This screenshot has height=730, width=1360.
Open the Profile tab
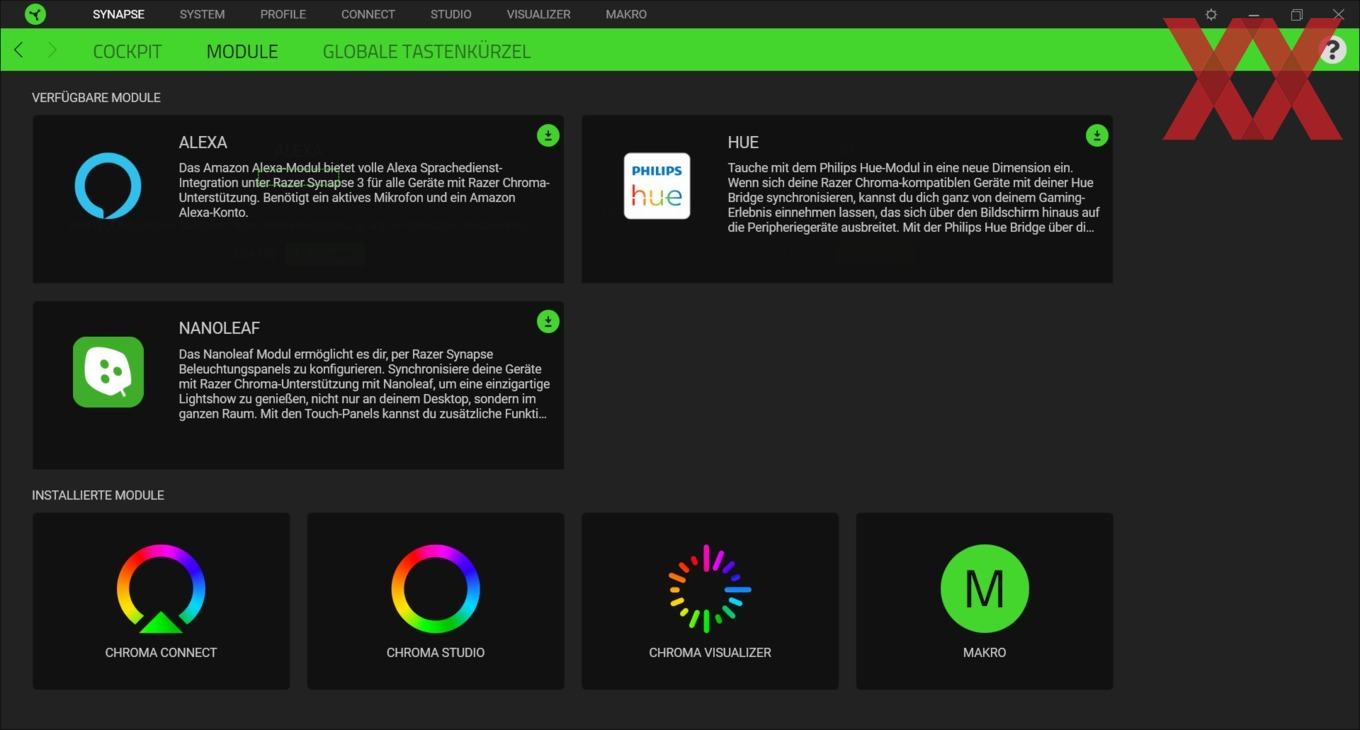tap(283, 14)
